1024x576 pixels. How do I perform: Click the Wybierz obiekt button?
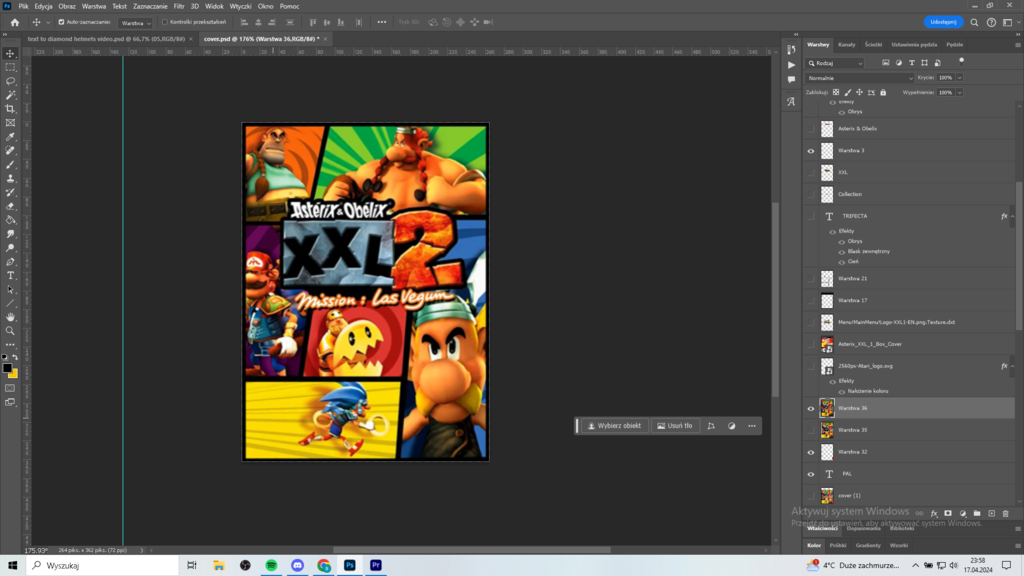point(615,426)
